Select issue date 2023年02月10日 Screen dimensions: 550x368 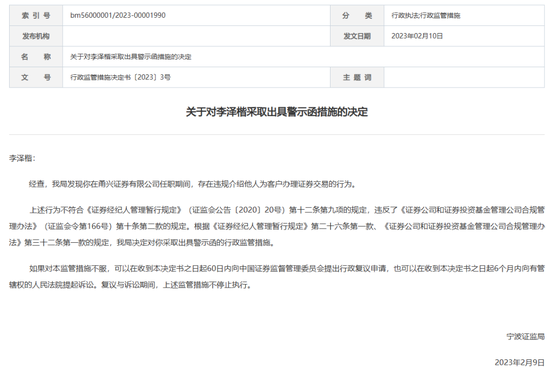click(417, 36)
